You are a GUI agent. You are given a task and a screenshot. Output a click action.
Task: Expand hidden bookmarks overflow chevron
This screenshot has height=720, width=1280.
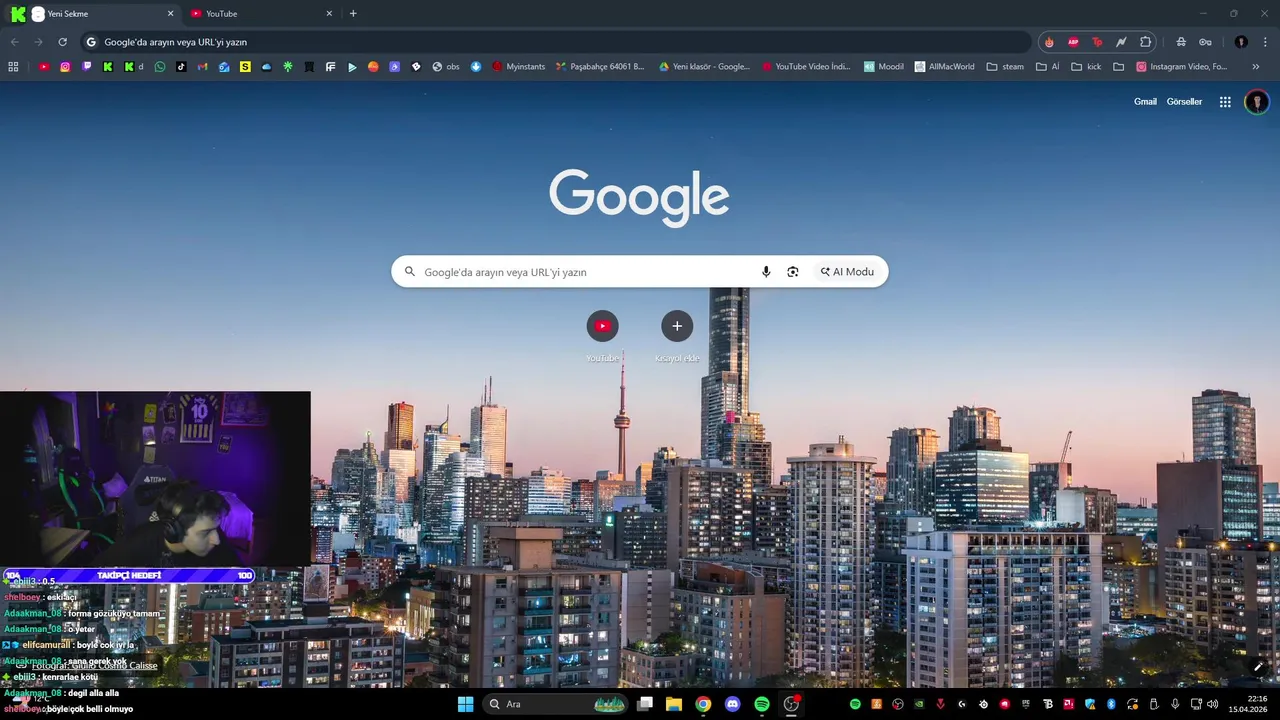coord(1255,67)
